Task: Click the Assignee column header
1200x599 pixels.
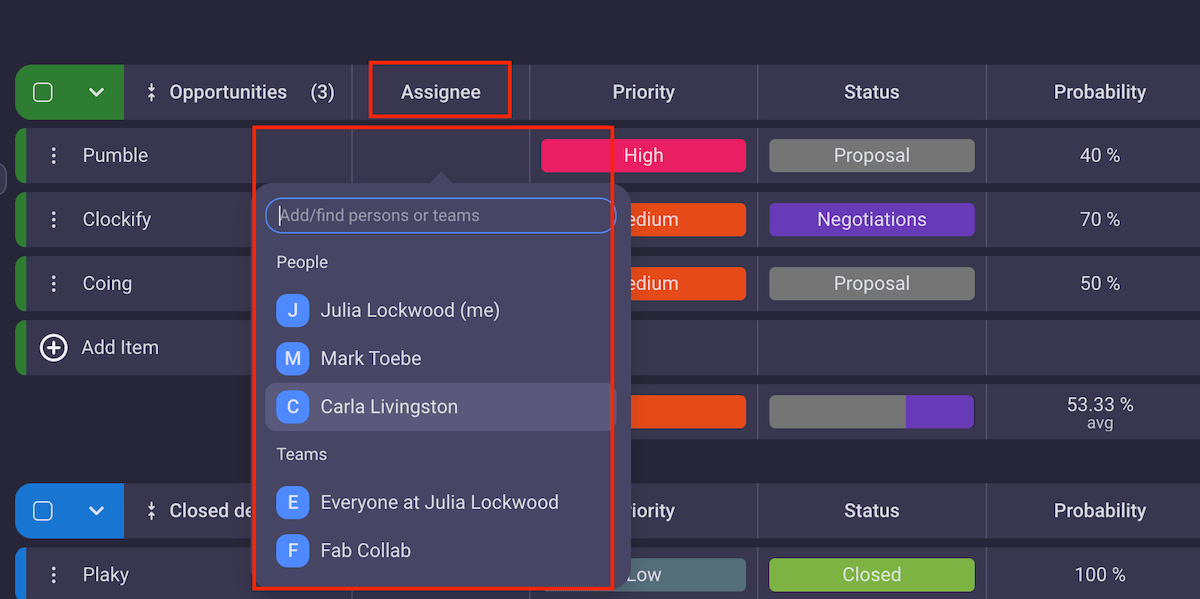Action: point(440,93)
